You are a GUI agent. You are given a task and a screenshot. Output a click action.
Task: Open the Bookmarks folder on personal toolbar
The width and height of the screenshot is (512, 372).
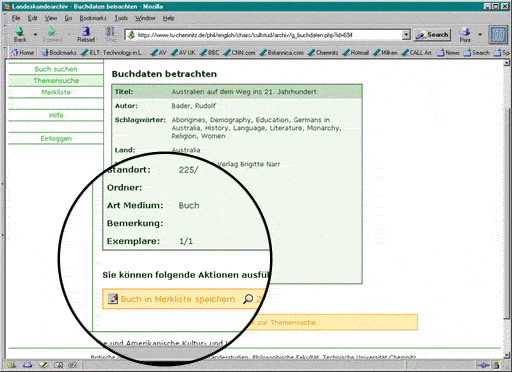point(59,53)
